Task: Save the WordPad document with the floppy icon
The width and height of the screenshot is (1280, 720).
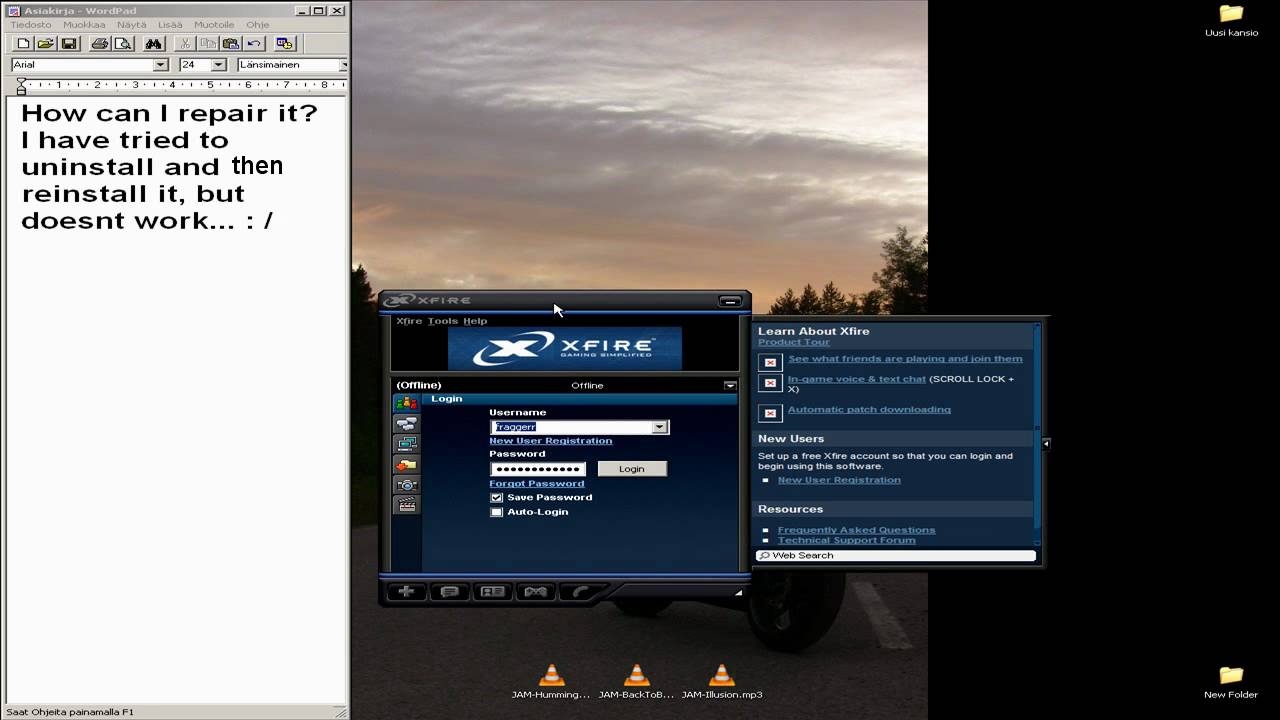Action: click(x=69, y=44)
